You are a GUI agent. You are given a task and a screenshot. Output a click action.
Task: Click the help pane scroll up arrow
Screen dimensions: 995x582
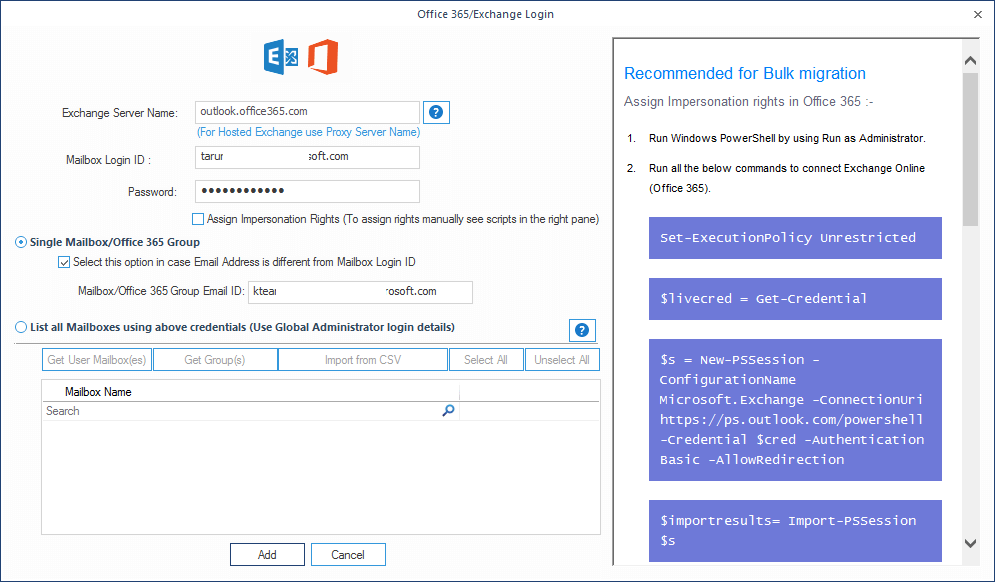(x=970, y=61)
